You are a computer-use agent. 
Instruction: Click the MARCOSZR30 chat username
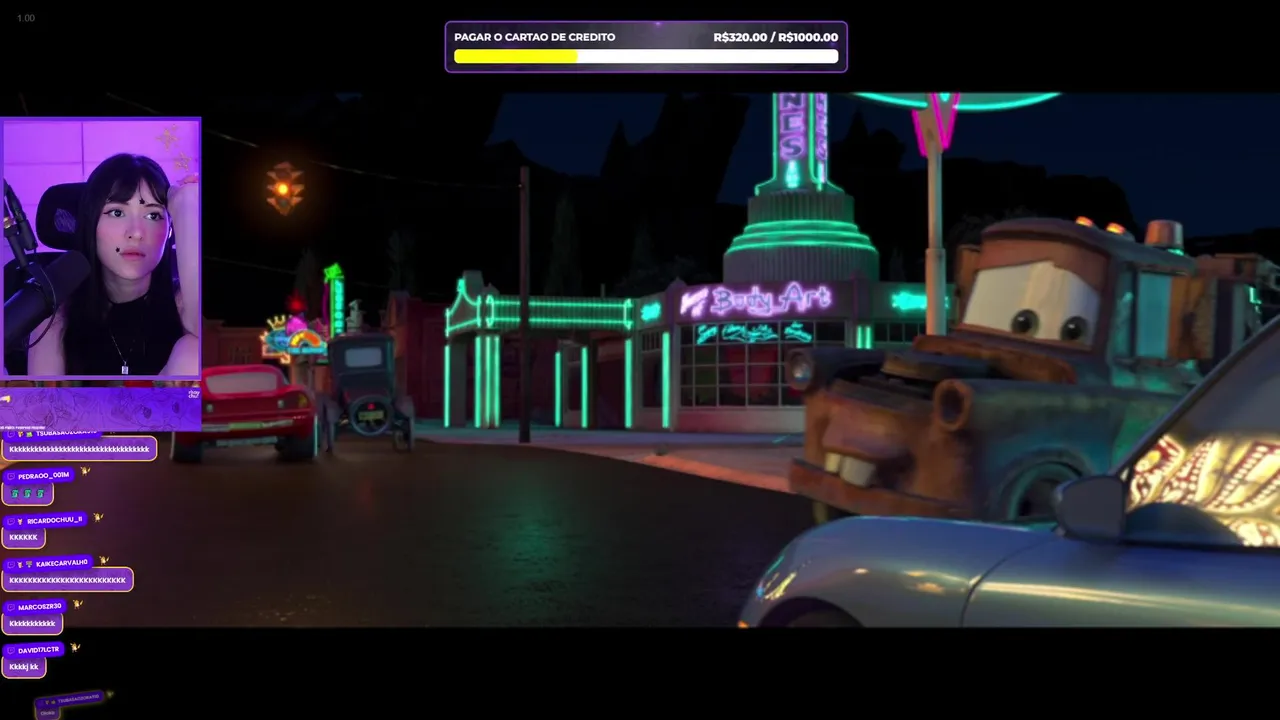pyautogui.click(x=40, y=607)
